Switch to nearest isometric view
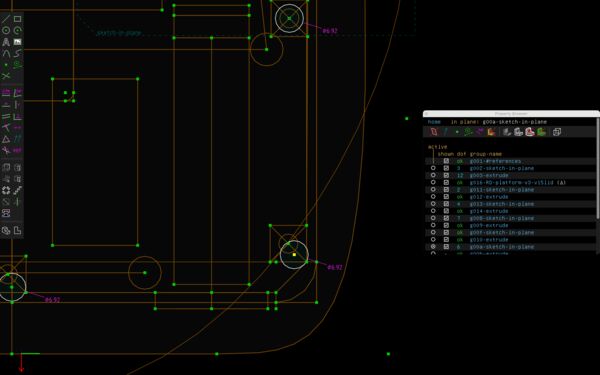Viewport: 600px width, 375px height. [6, 230]
